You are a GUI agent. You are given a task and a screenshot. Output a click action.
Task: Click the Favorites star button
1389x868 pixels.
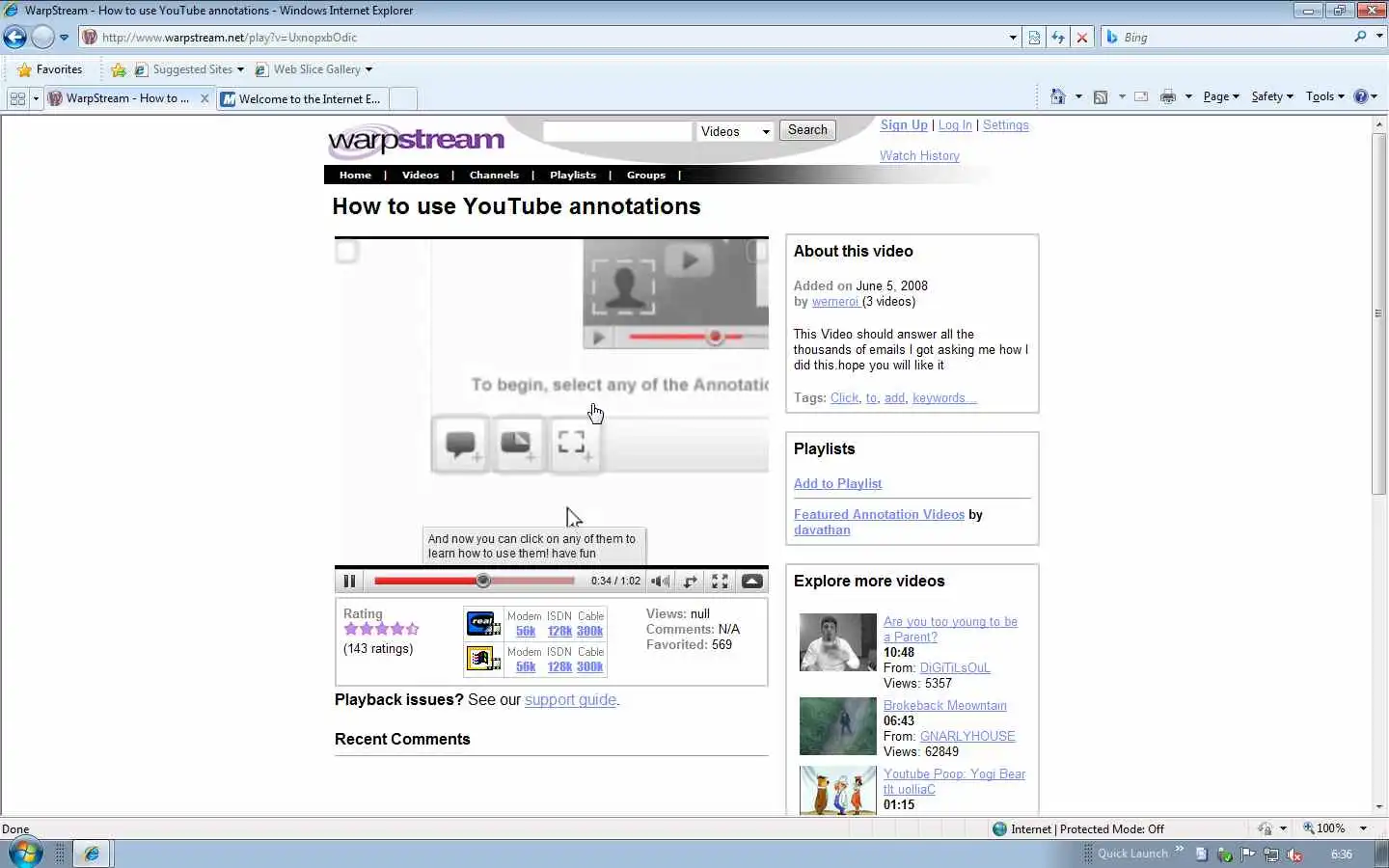click(x=50, y=69)
